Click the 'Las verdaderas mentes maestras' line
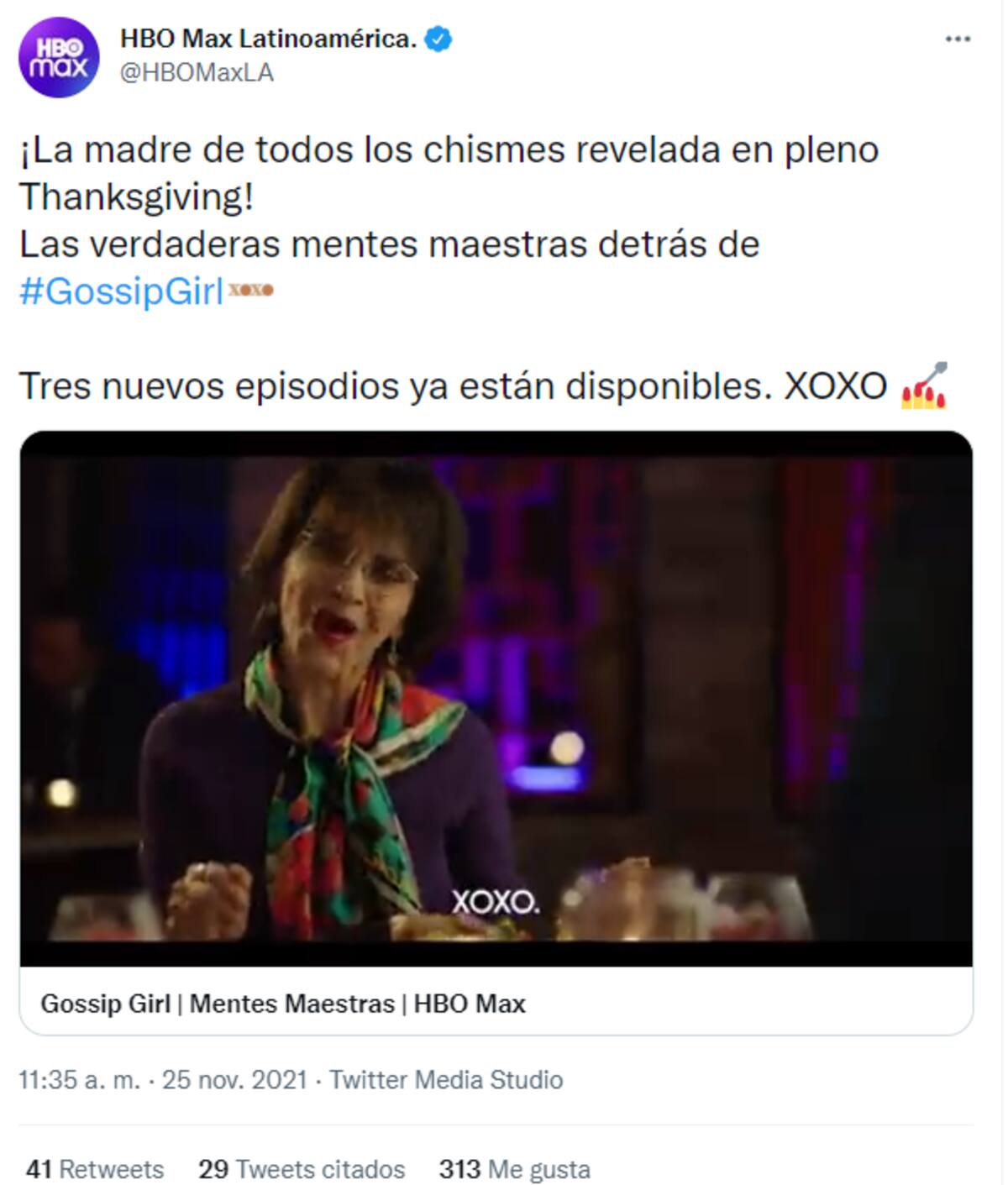1008x1185 pixels. (x=389, y=244)
